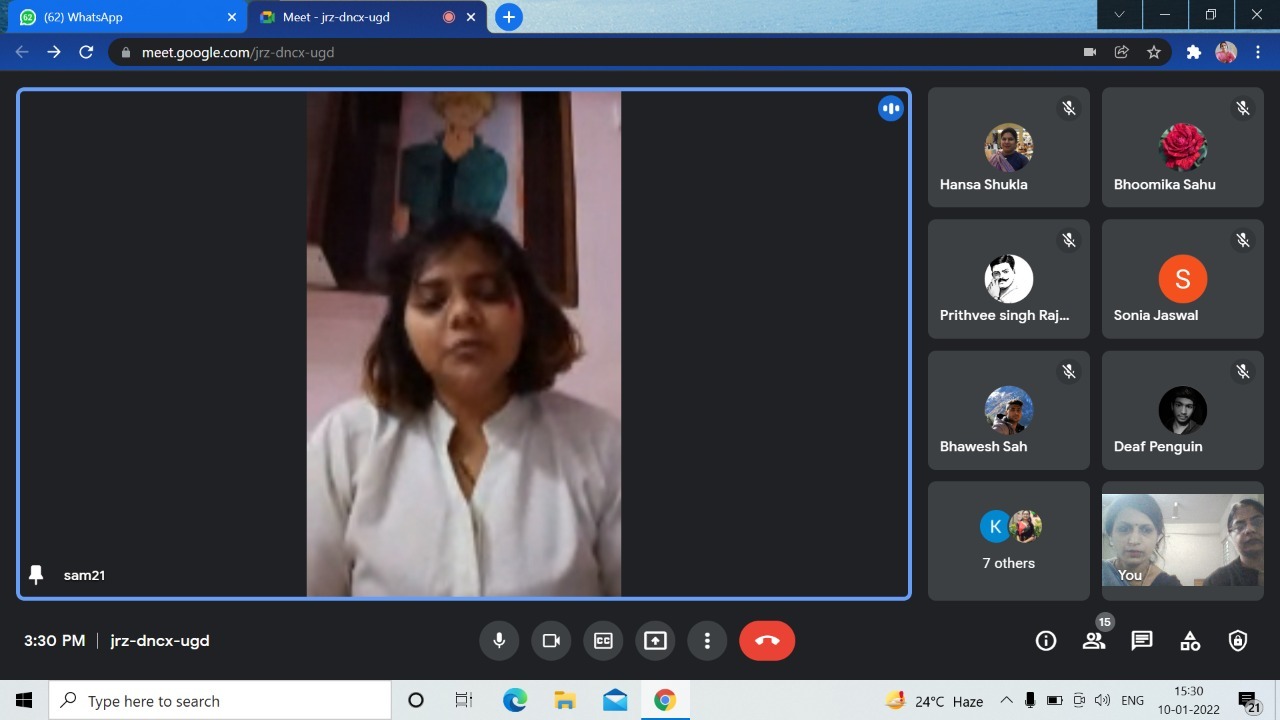
Task: Reload the Meet page
Action: [86, 52]
